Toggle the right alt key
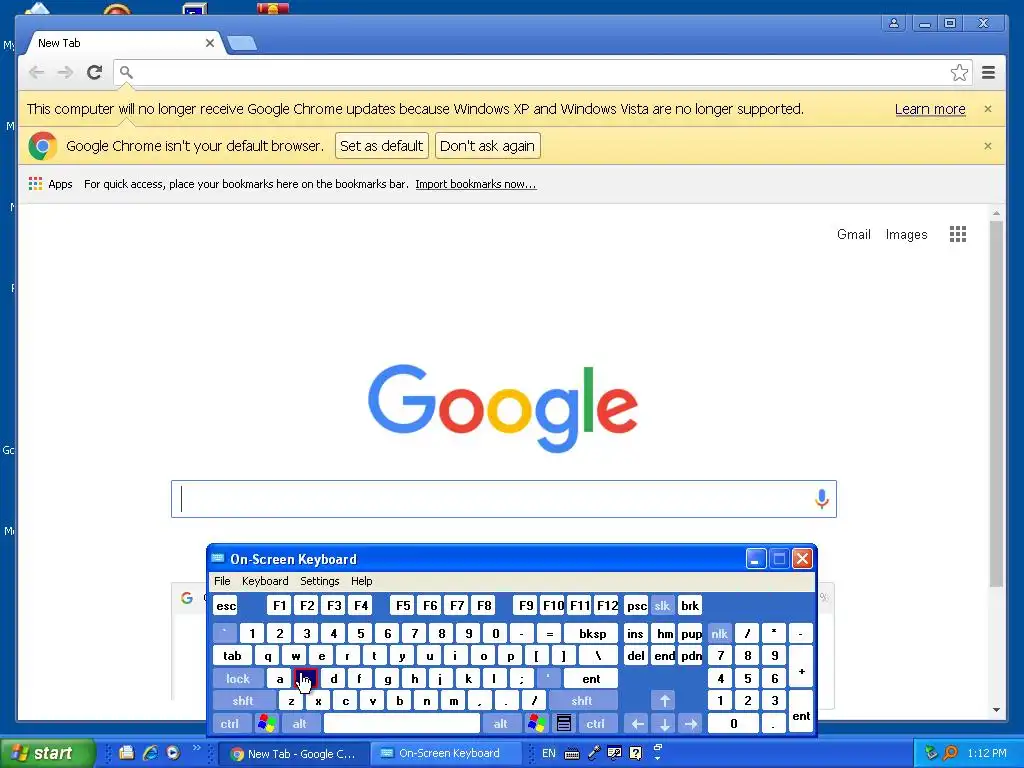 (500, 724)
